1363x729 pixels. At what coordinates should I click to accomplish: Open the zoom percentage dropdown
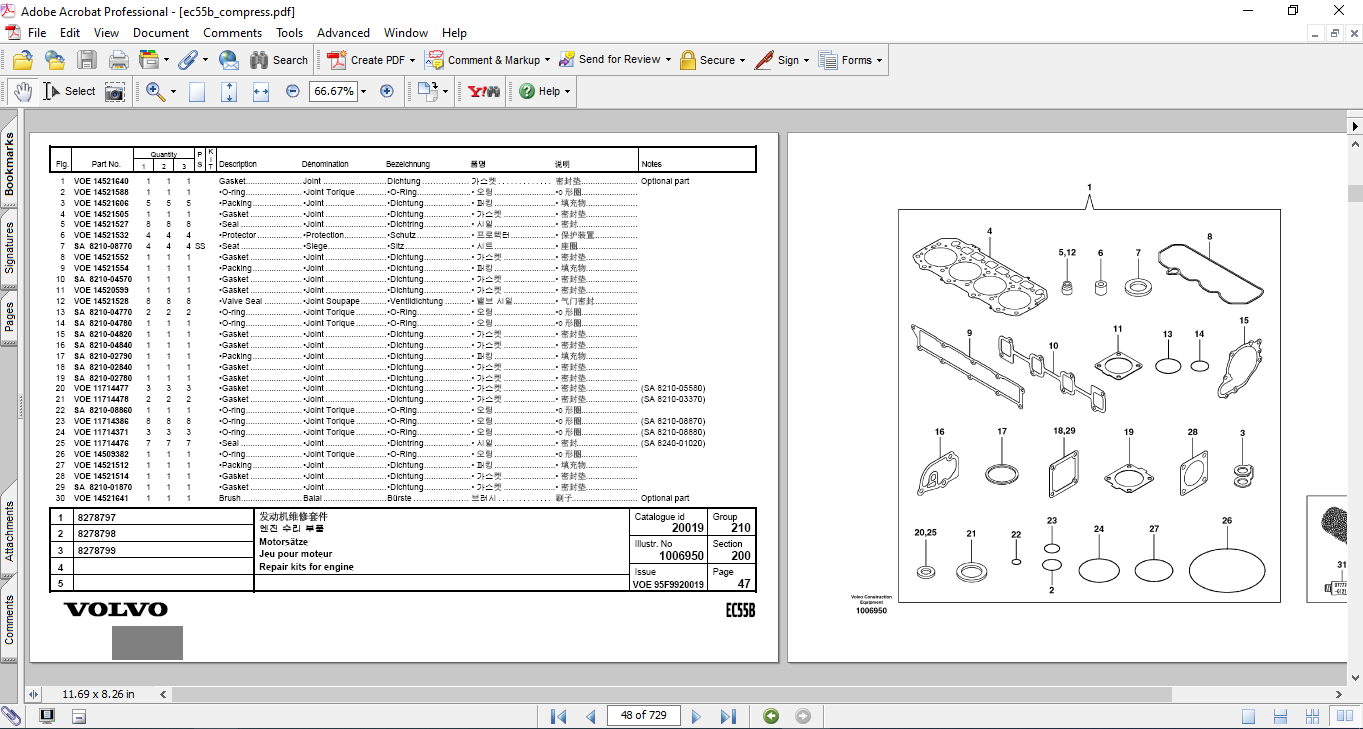(363, 91)
